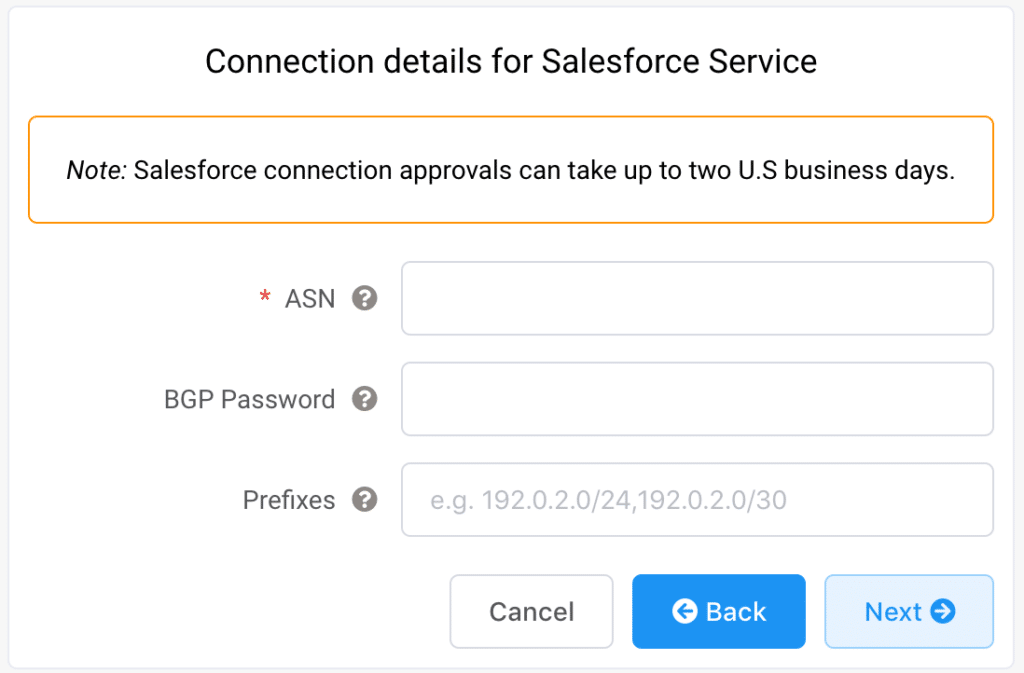
Task: Go back with the blue Back button
Action: pyautogui.click(x=718, y=611)
